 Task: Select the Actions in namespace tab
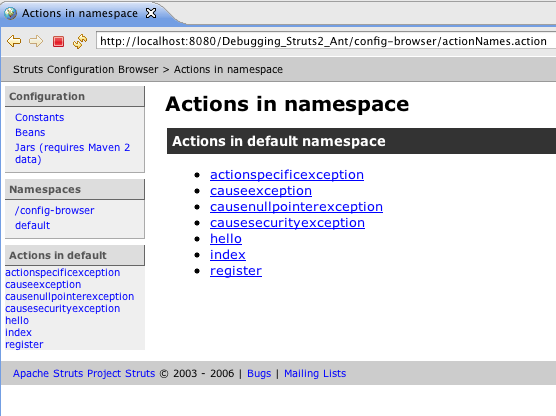[80, 13]
